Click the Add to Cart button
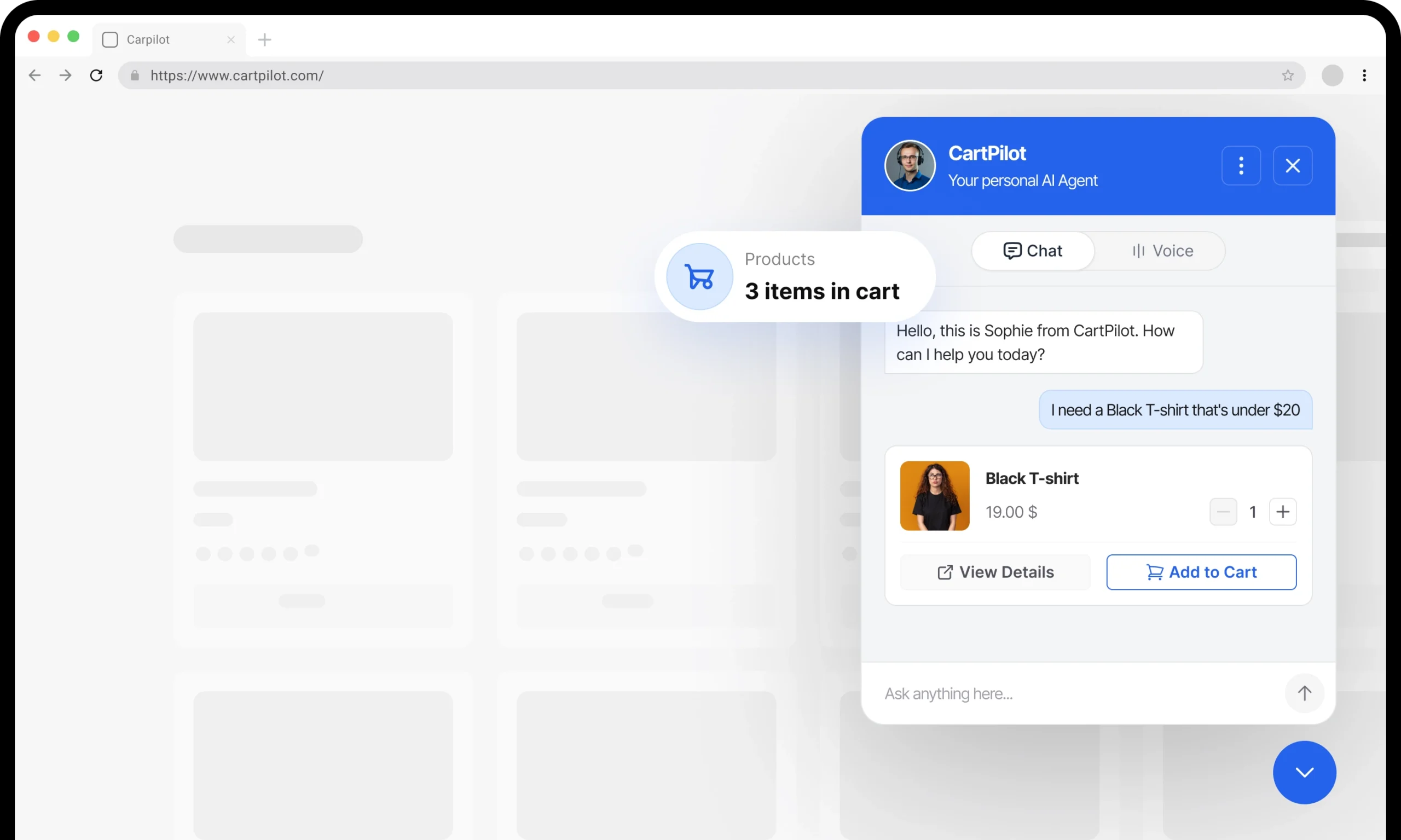The image size is (1401, 840). coord(1201,572)
